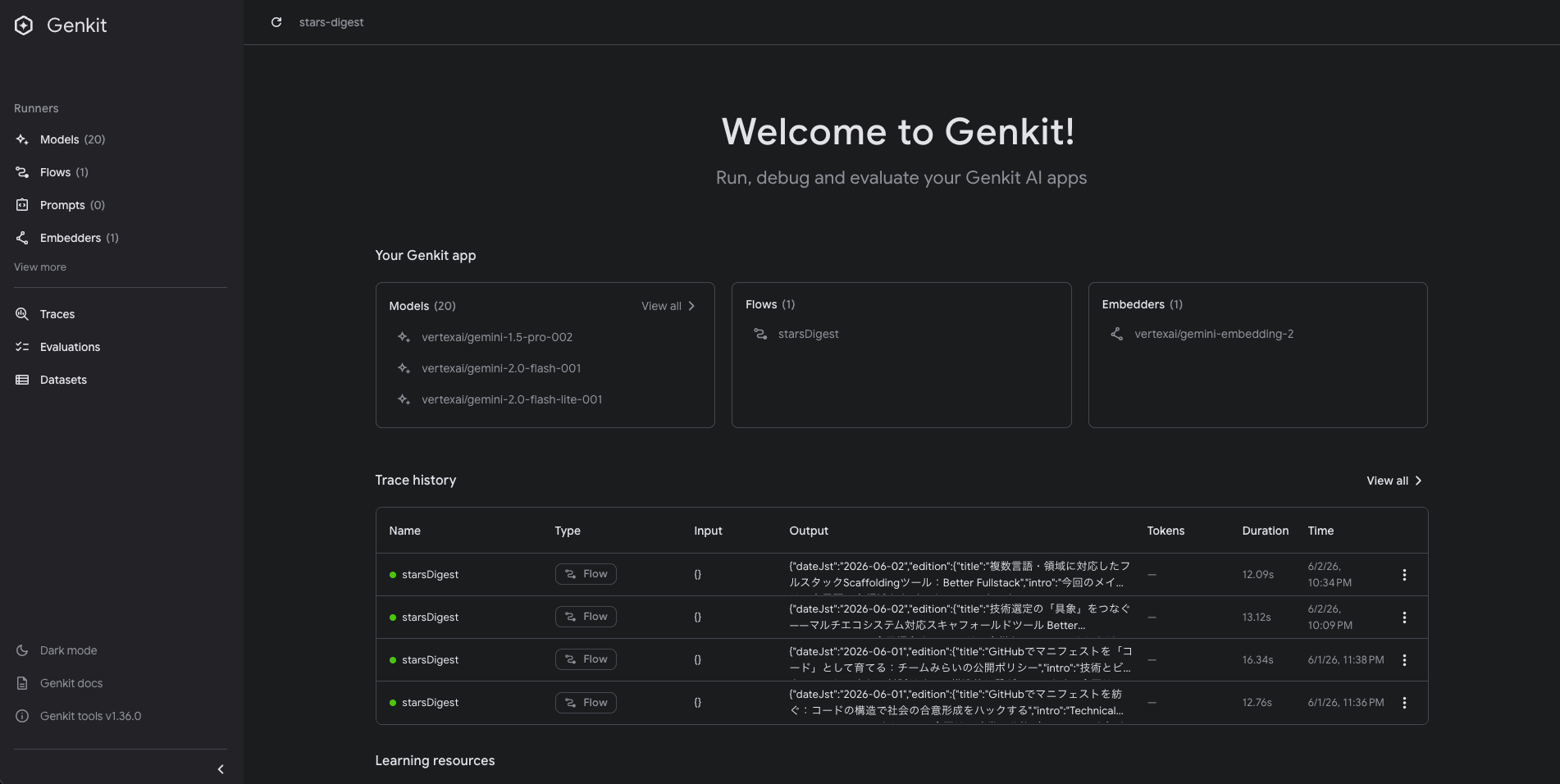Open more options for the 11:36 PM trace
Viewport: 1560px width, 784px height.
1404,703
